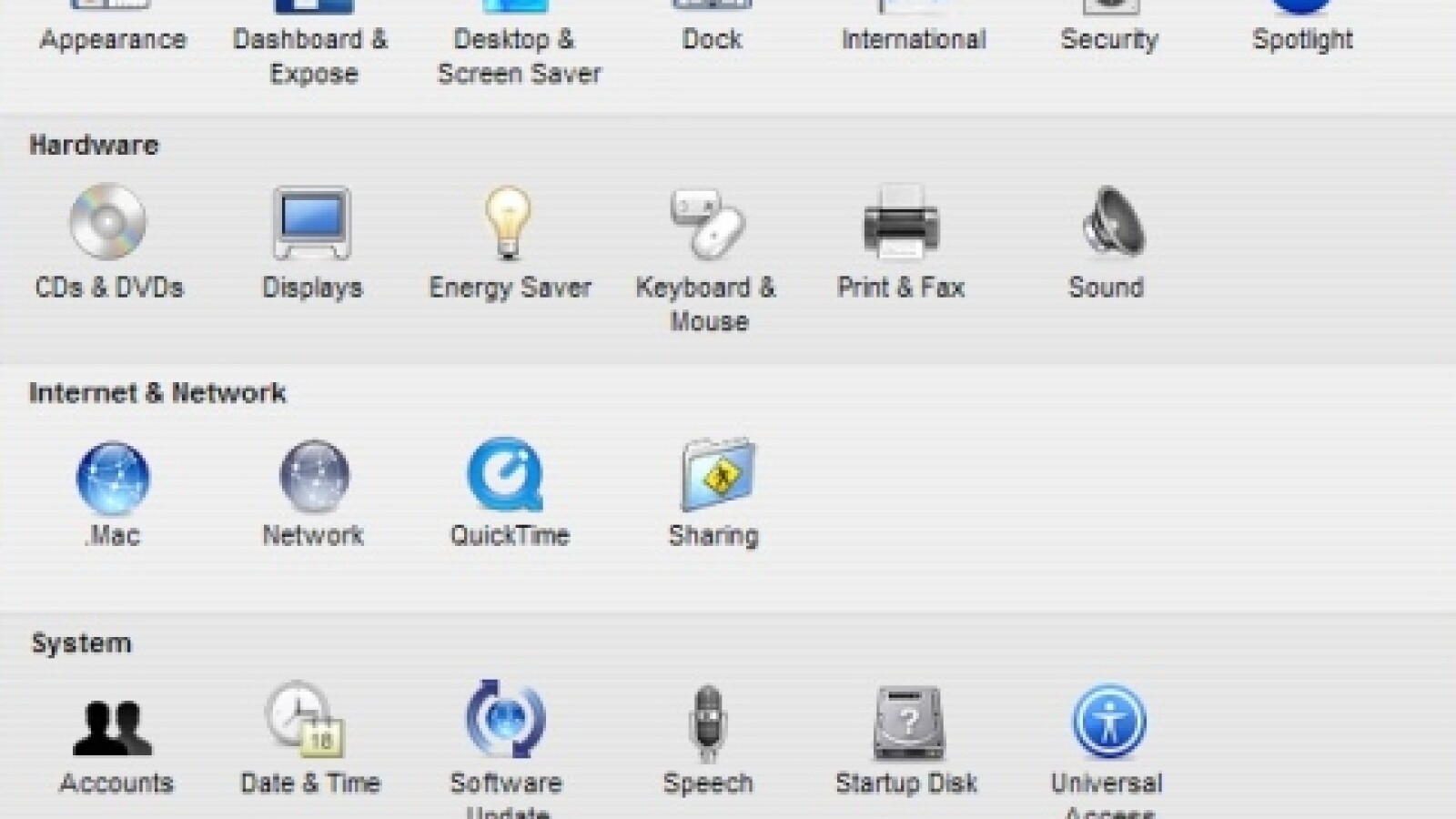Open the CDs & DVDs preference pane
This screenshot has width=1456, height=819.
[108, 223]
